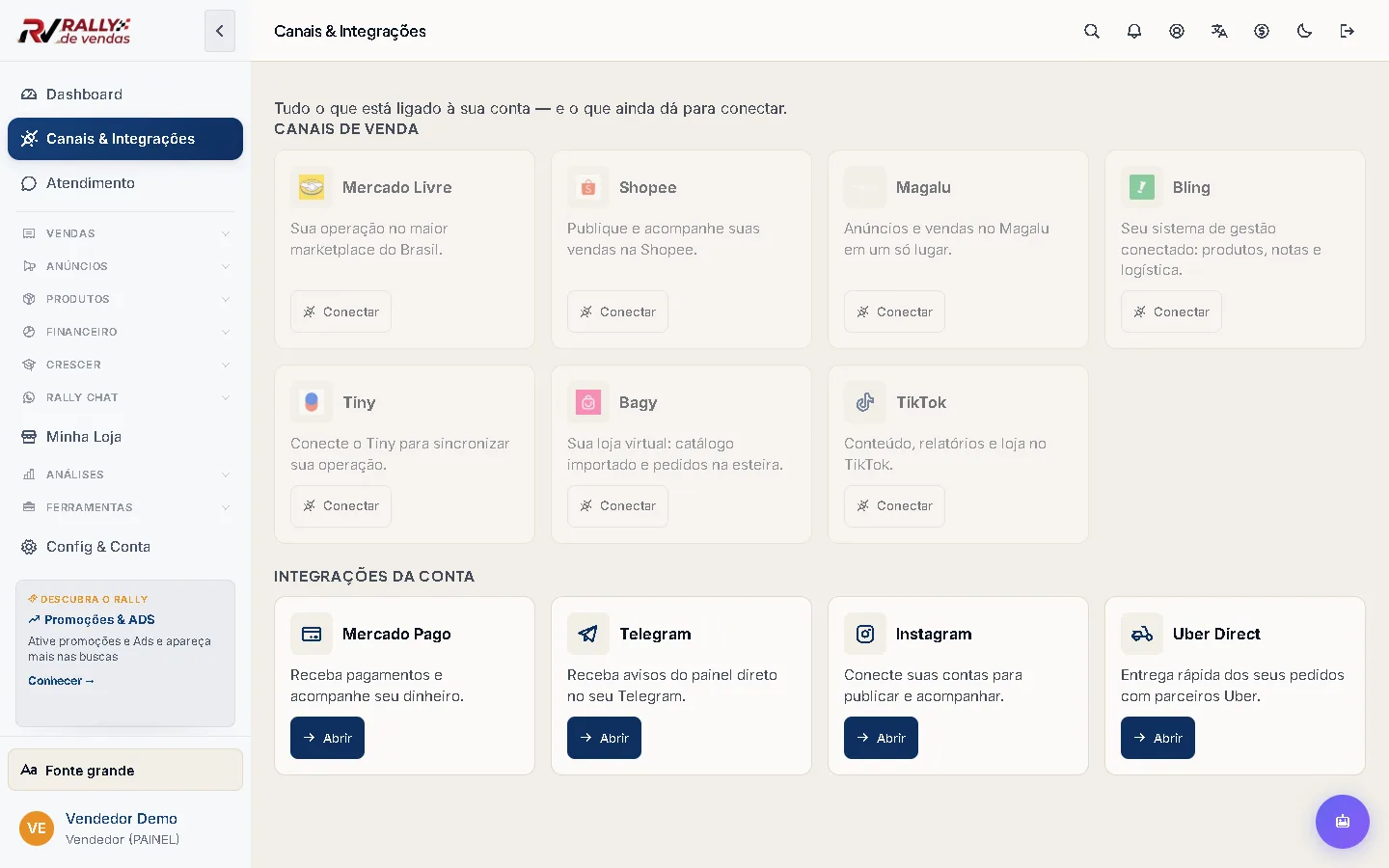Click the Shopee channel icon
1389x868 pixels.
click(588, 187)
